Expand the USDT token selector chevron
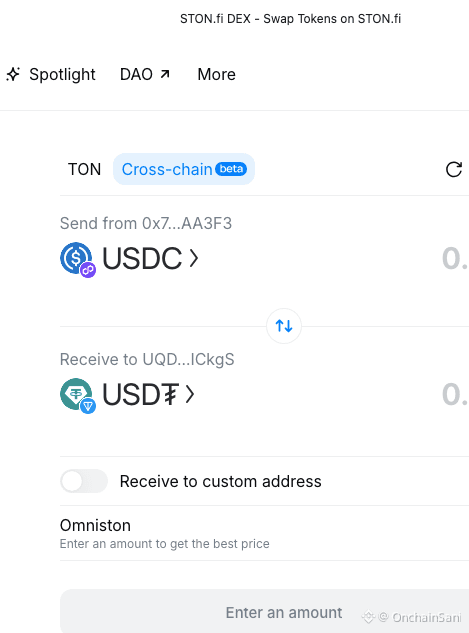Viewport: 469px width, 633px height. [190, 394]
